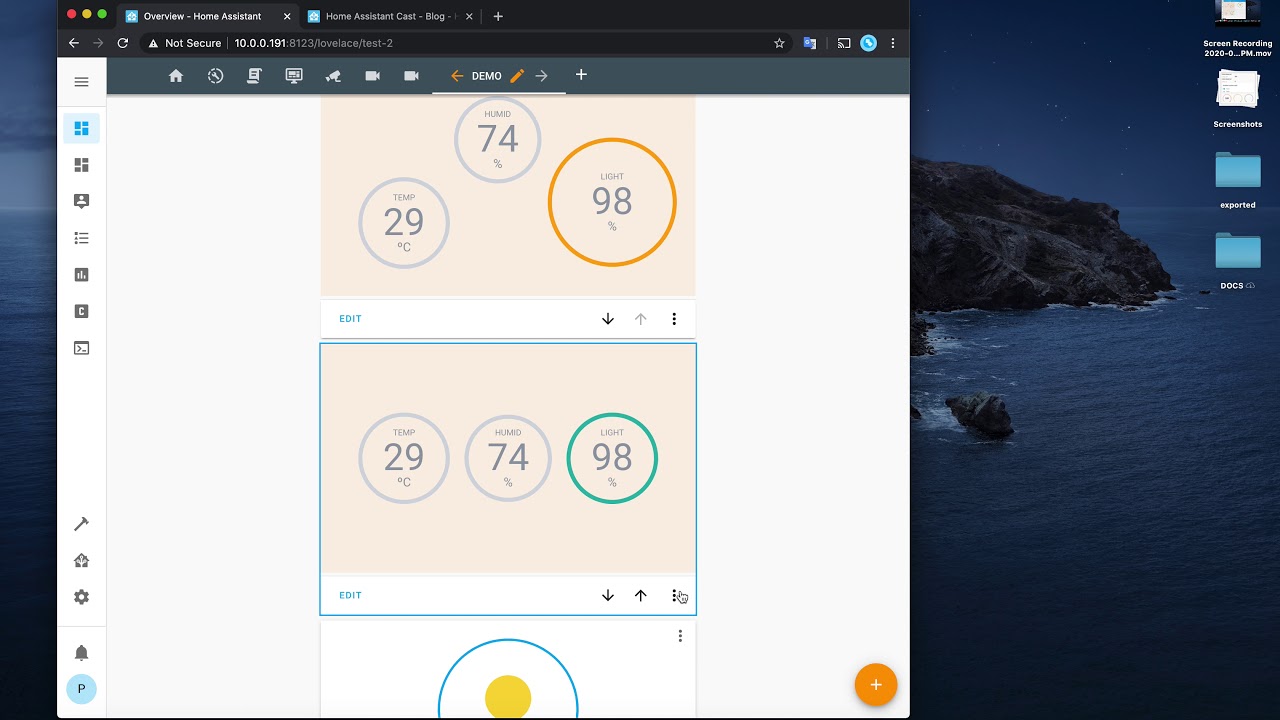Move DEMO view left with the orange arrow
Viewport: 1280px width, 720px height.
point(457,76)
